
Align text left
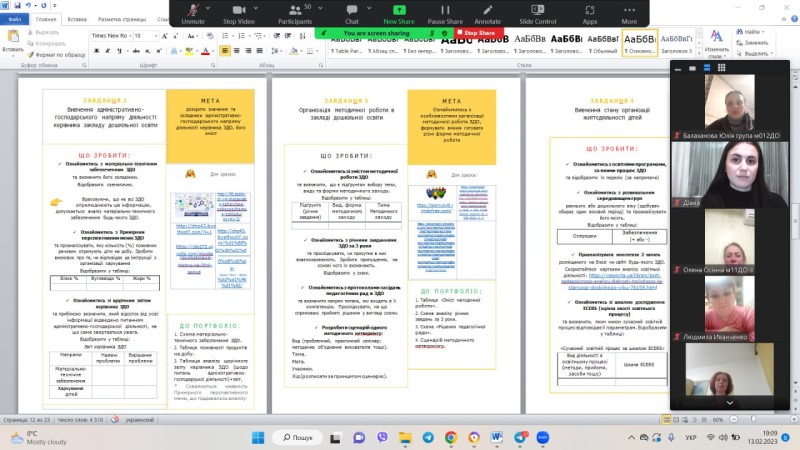(225, 51)
